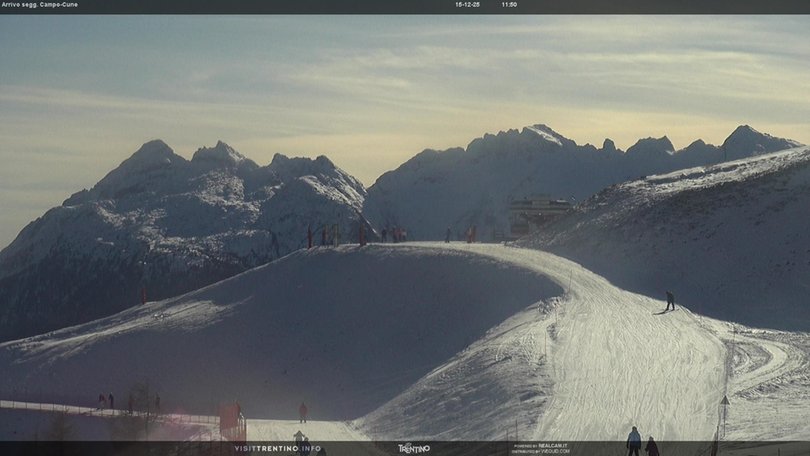Image resolution: width=810 pixels, height=456 pixels.
Task: Click the red-jacket person at slope bottom
Action: click(302, 411)
